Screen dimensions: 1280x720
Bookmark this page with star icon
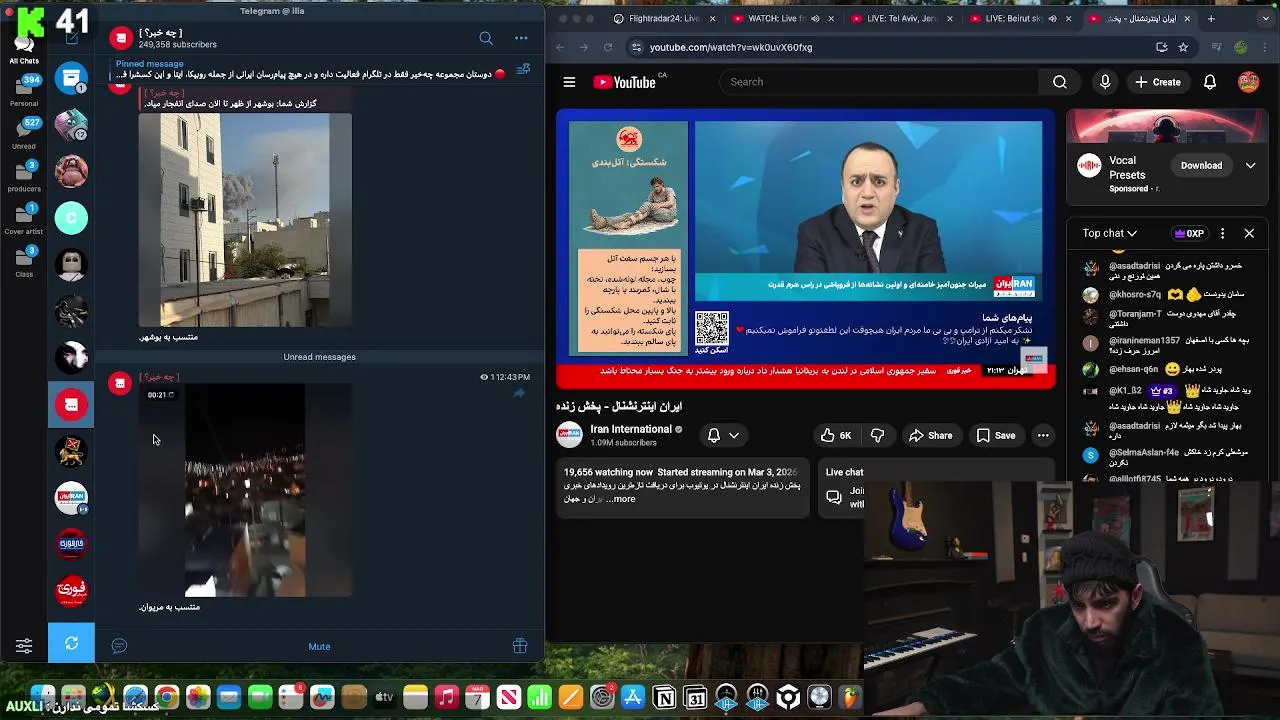1183,47
